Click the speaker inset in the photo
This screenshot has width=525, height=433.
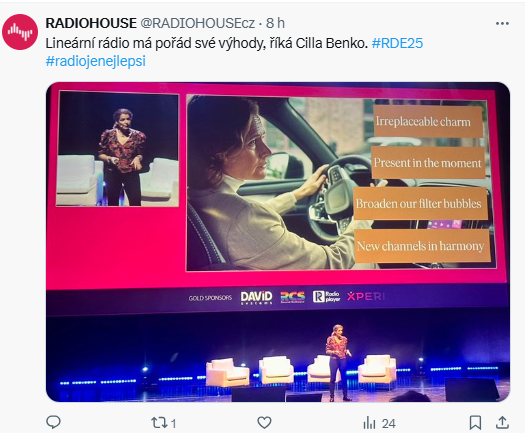(x=117, y=149)
